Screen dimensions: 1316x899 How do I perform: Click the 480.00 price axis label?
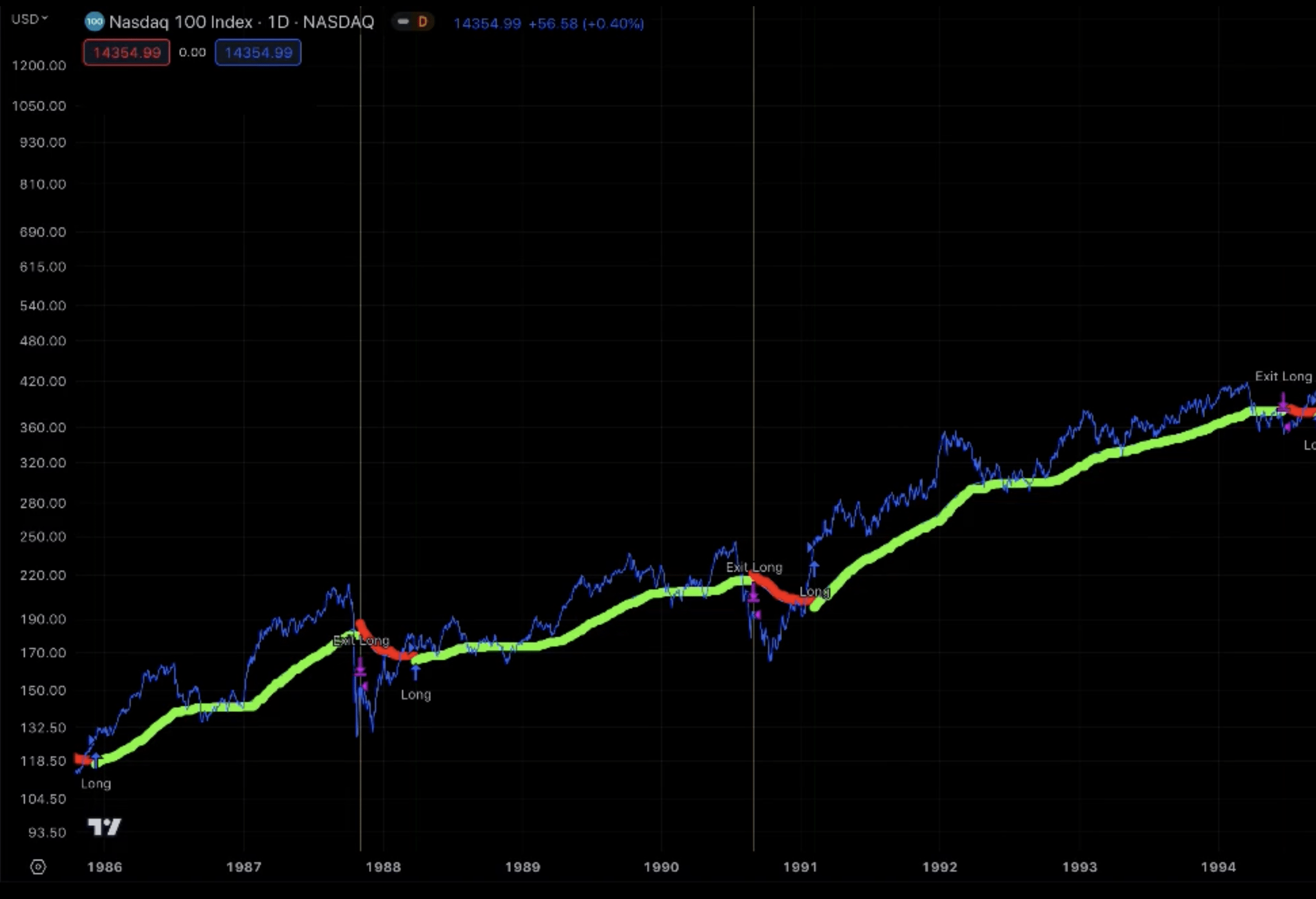pos(43,341)
